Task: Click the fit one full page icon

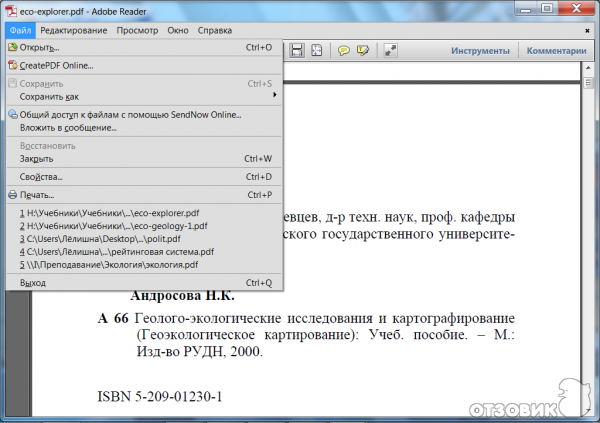Action: [x=316, y=50]
